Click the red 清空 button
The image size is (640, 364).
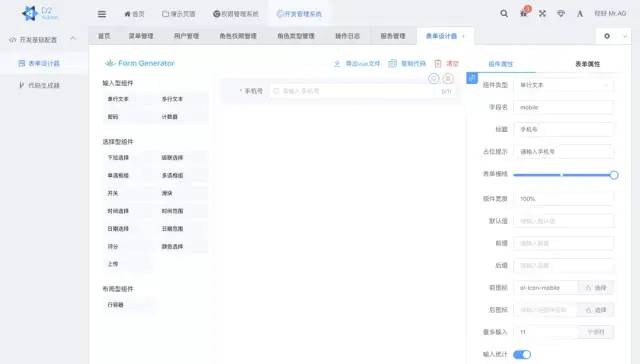point(447,64)
